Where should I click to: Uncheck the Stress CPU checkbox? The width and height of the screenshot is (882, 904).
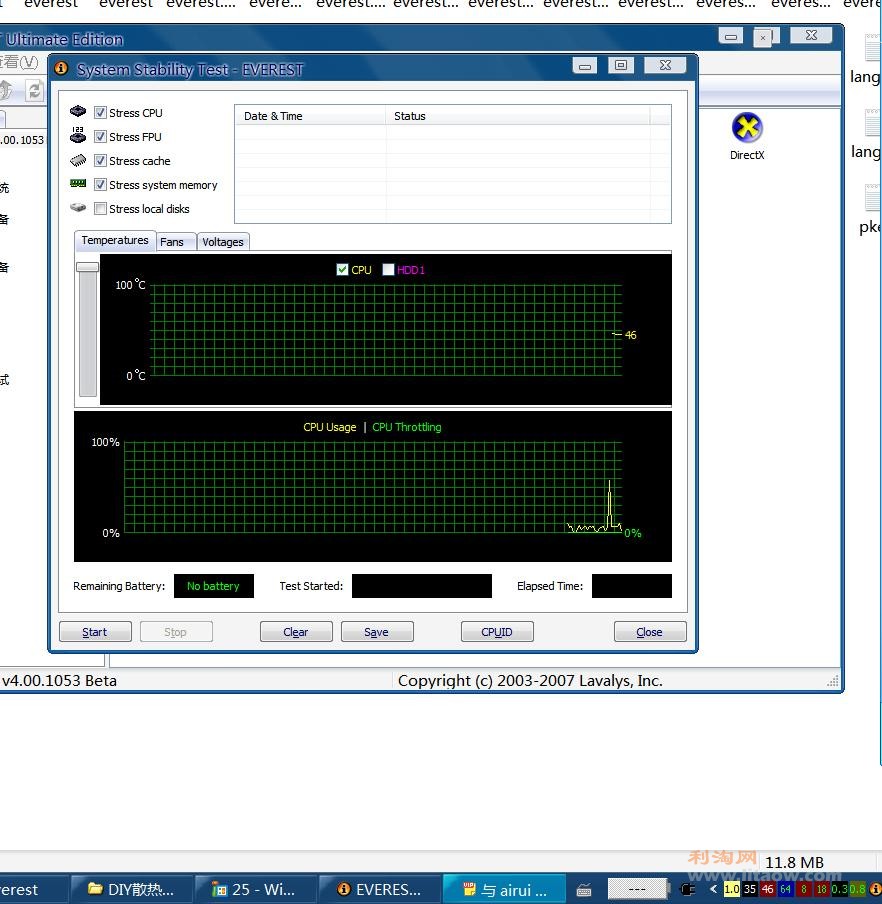click(x=100, y=112)
